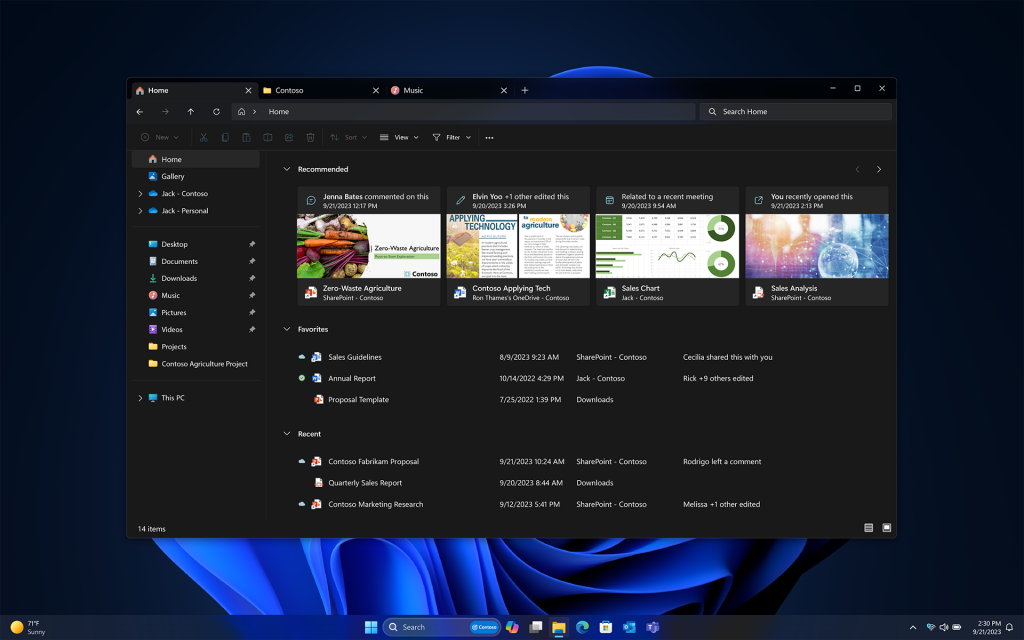This screenshot has height=640, width=1024.
Task: Expand This PC in the navigation pane
Action: tap(140, 397)
